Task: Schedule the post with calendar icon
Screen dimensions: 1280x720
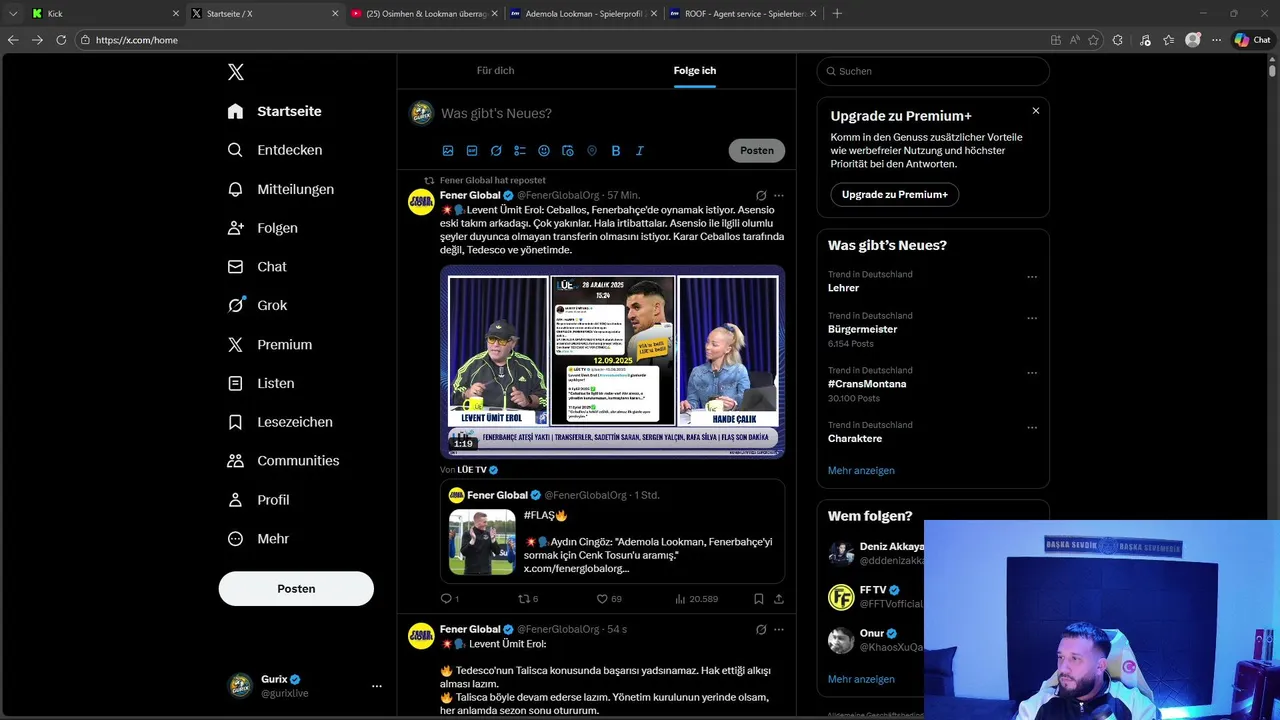Action: [568, 151]
